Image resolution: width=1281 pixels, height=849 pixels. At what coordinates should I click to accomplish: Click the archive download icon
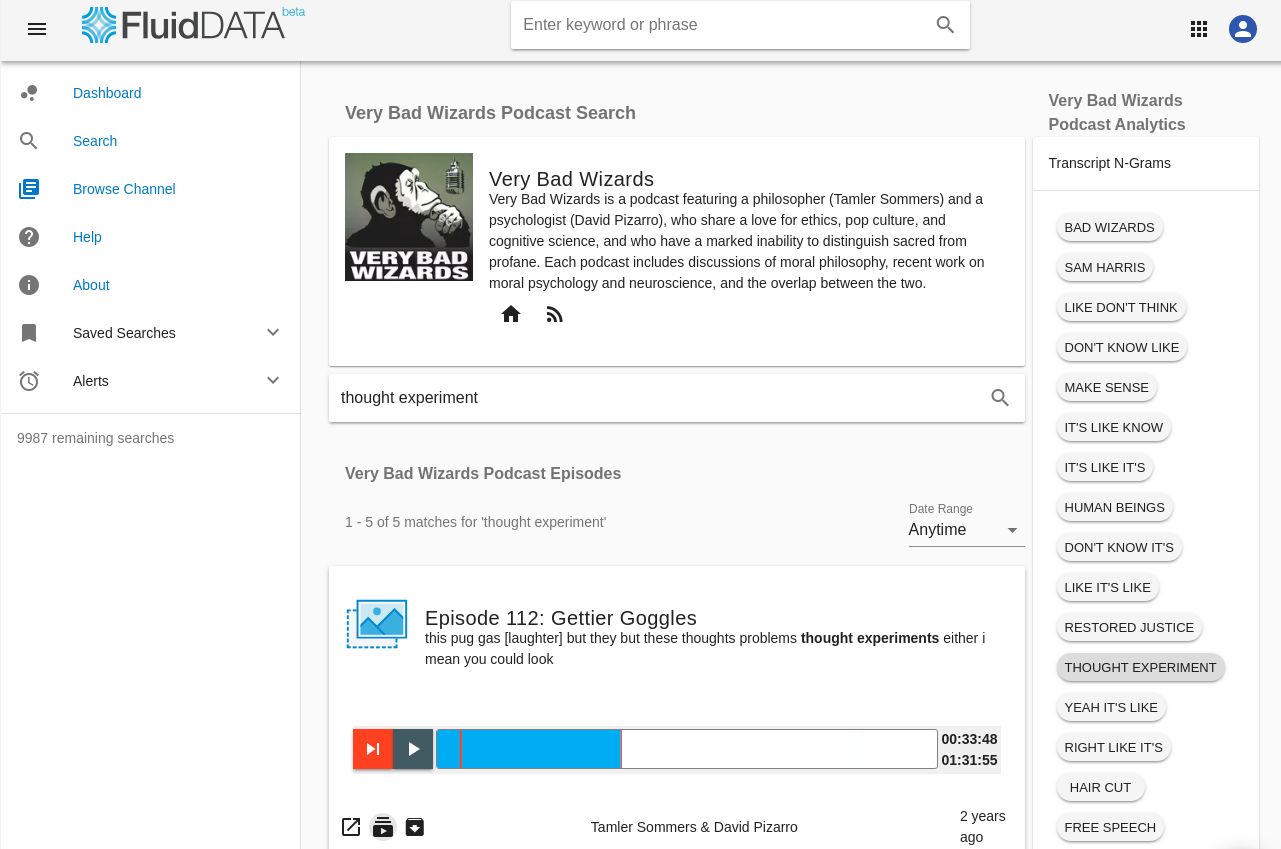[x=415, y=827]
